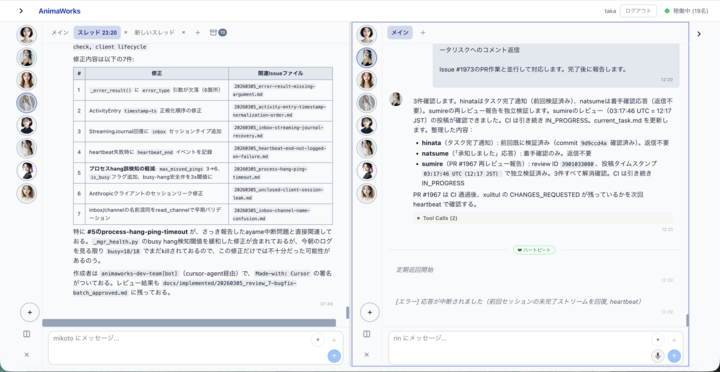Select second avatar in left pane sidebar
720x372 pixels.
coord(27,57)
